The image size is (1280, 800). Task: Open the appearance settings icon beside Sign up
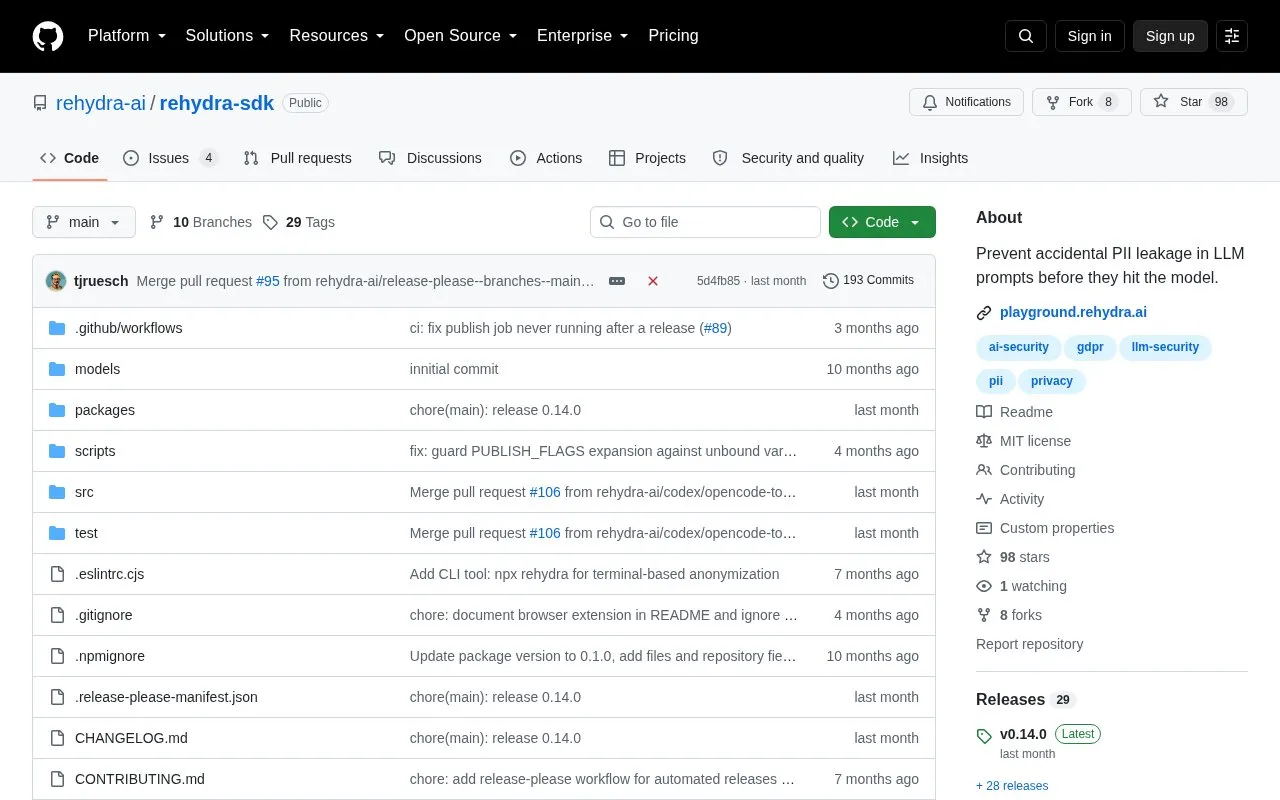(1232, 36)
